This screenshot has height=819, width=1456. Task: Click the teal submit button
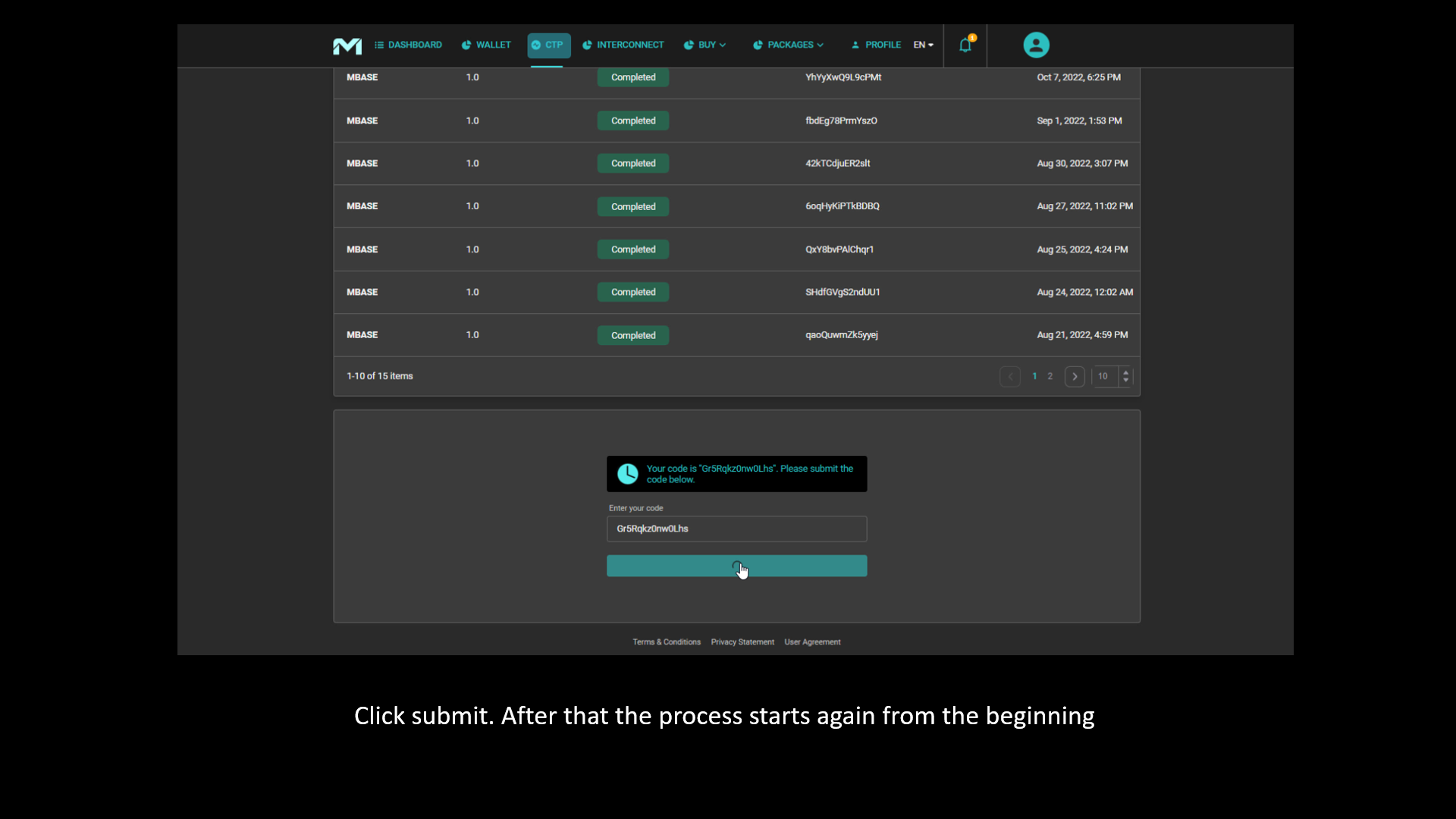click(736, 566)
